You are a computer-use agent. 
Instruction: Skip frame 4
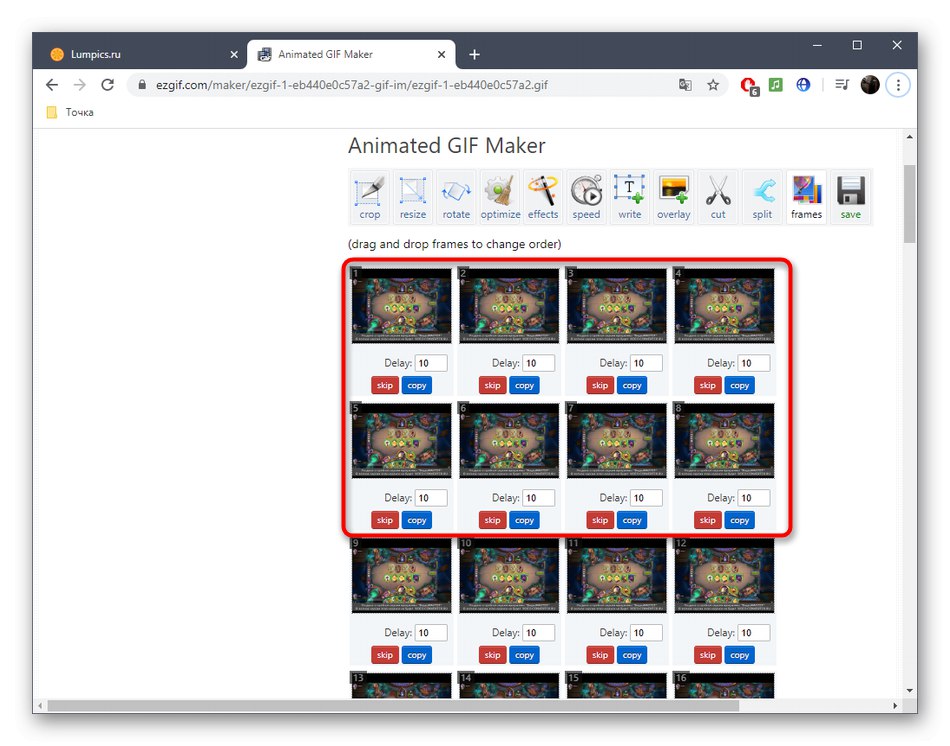click(708, 385)
